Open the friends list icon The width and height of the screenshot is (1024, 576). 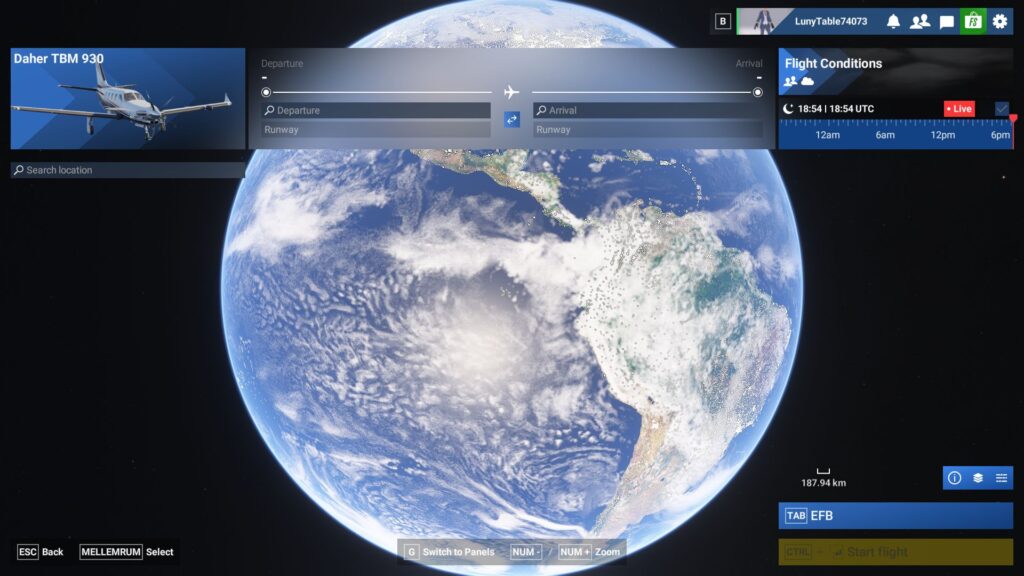click(919, 21)
